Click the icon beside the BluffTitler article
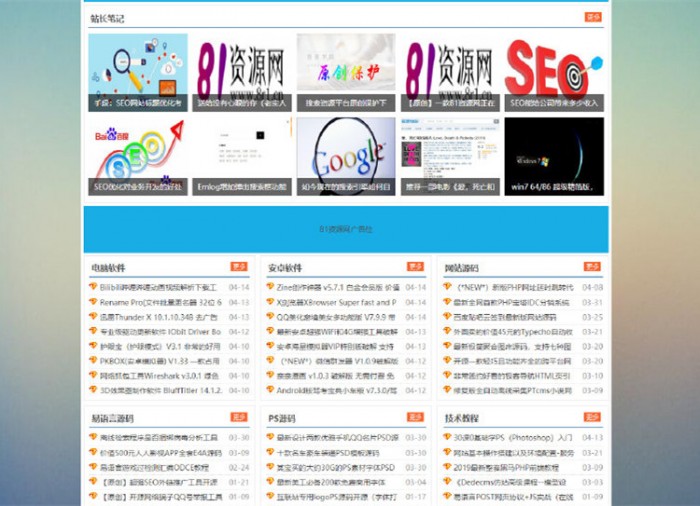Image resolution: width=700 pixels, height=506 pixels. coord(94,391)
